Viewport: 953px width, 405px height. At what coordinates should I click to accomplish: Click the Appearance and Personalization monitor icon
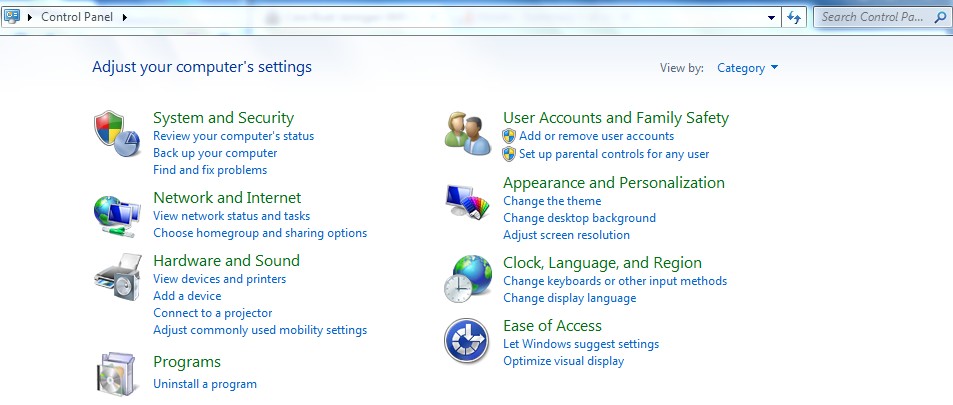click(x=467, y=202)
